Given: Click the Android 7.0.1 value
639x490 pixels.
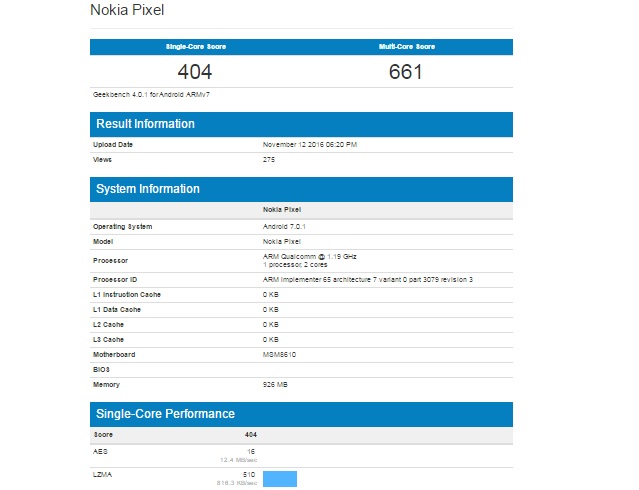Looking at the screenshot, I should pos(284,227).
